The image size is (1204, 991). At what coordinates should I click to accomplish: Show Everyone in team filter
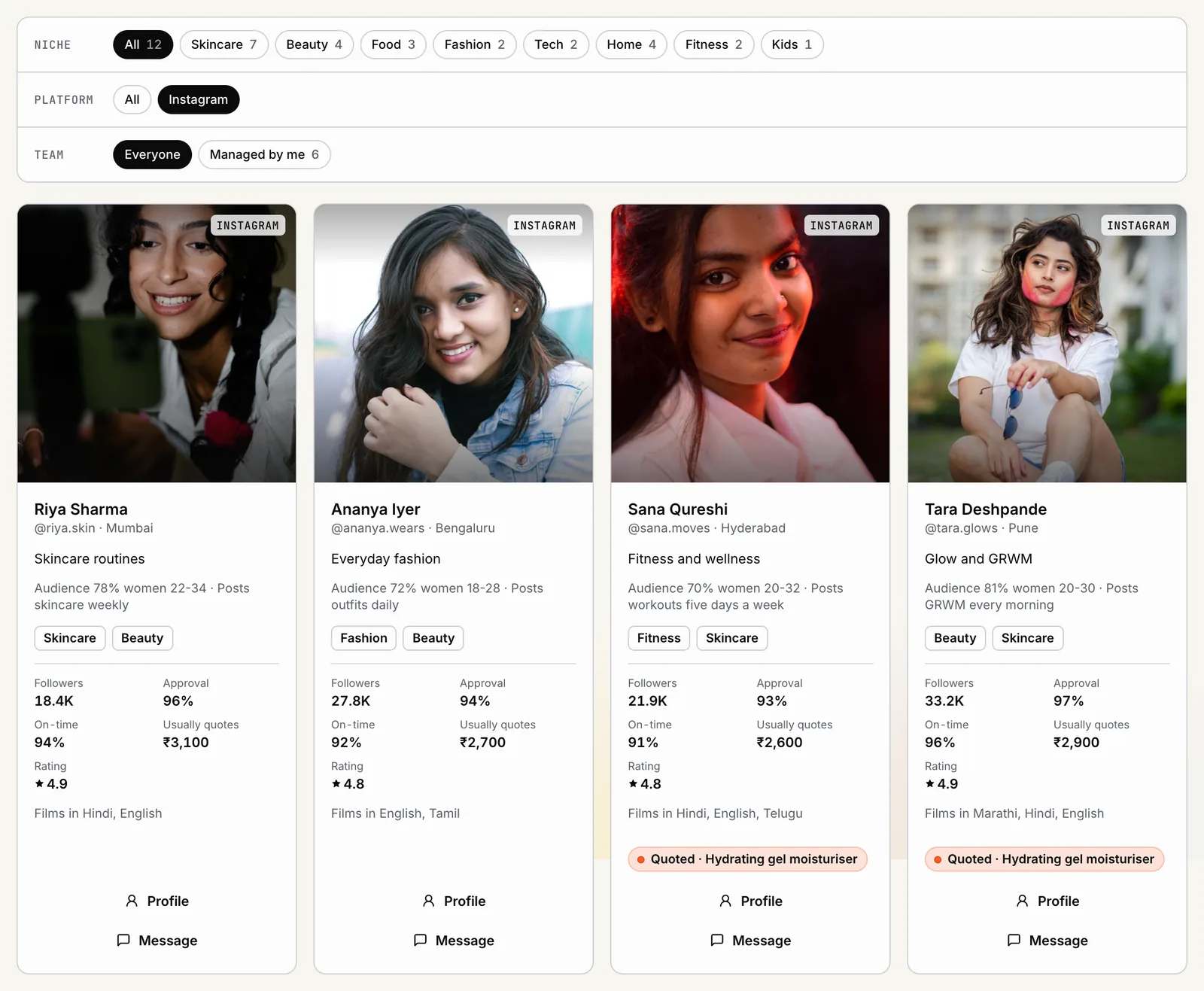pyautogui.click(x=152, y=154)
